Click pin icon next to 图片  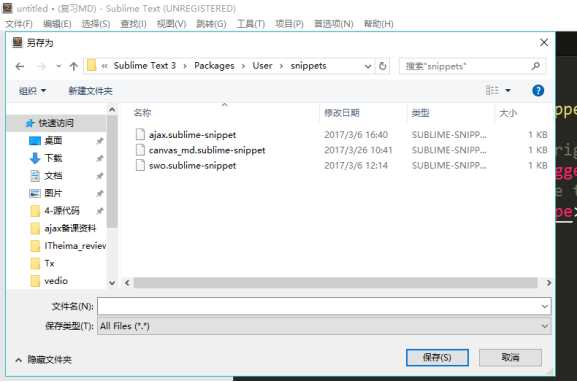(100, 194)
